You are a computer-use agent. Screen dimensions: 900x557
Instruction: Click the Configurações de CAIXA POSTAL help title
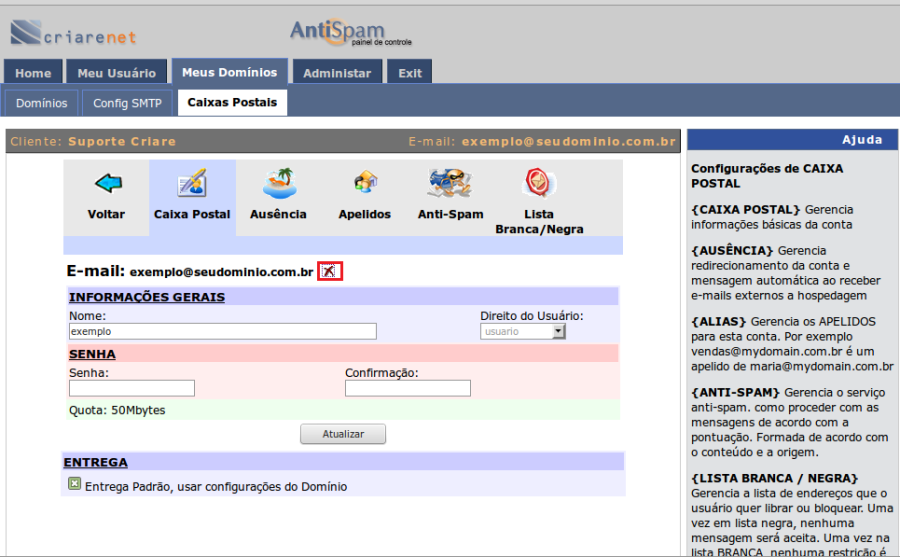click(x=767, y=176)
